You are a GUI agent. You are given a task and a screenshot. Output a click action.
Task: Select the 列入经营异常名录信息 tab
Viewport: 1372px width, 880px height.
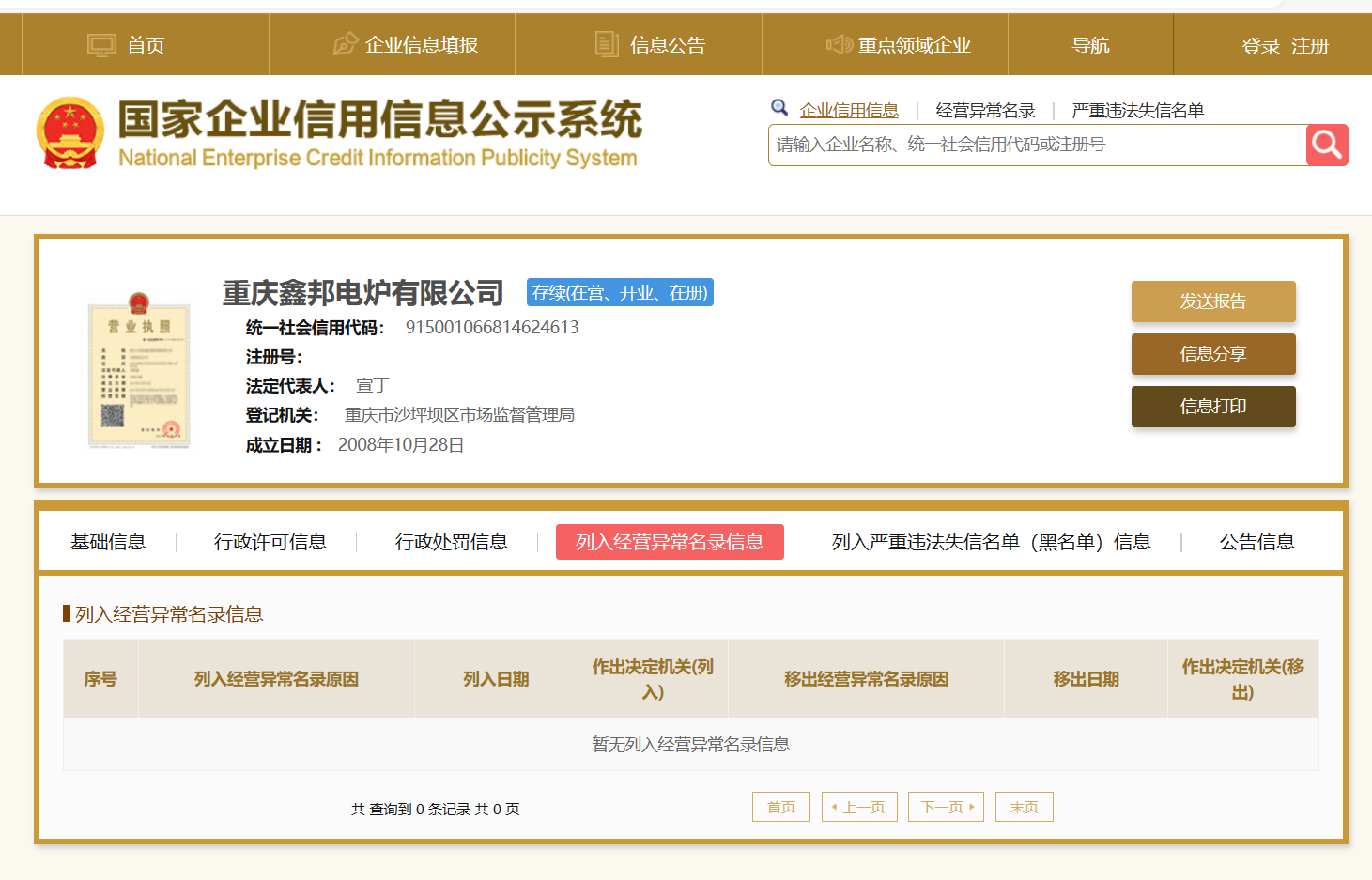pos(670,542)
